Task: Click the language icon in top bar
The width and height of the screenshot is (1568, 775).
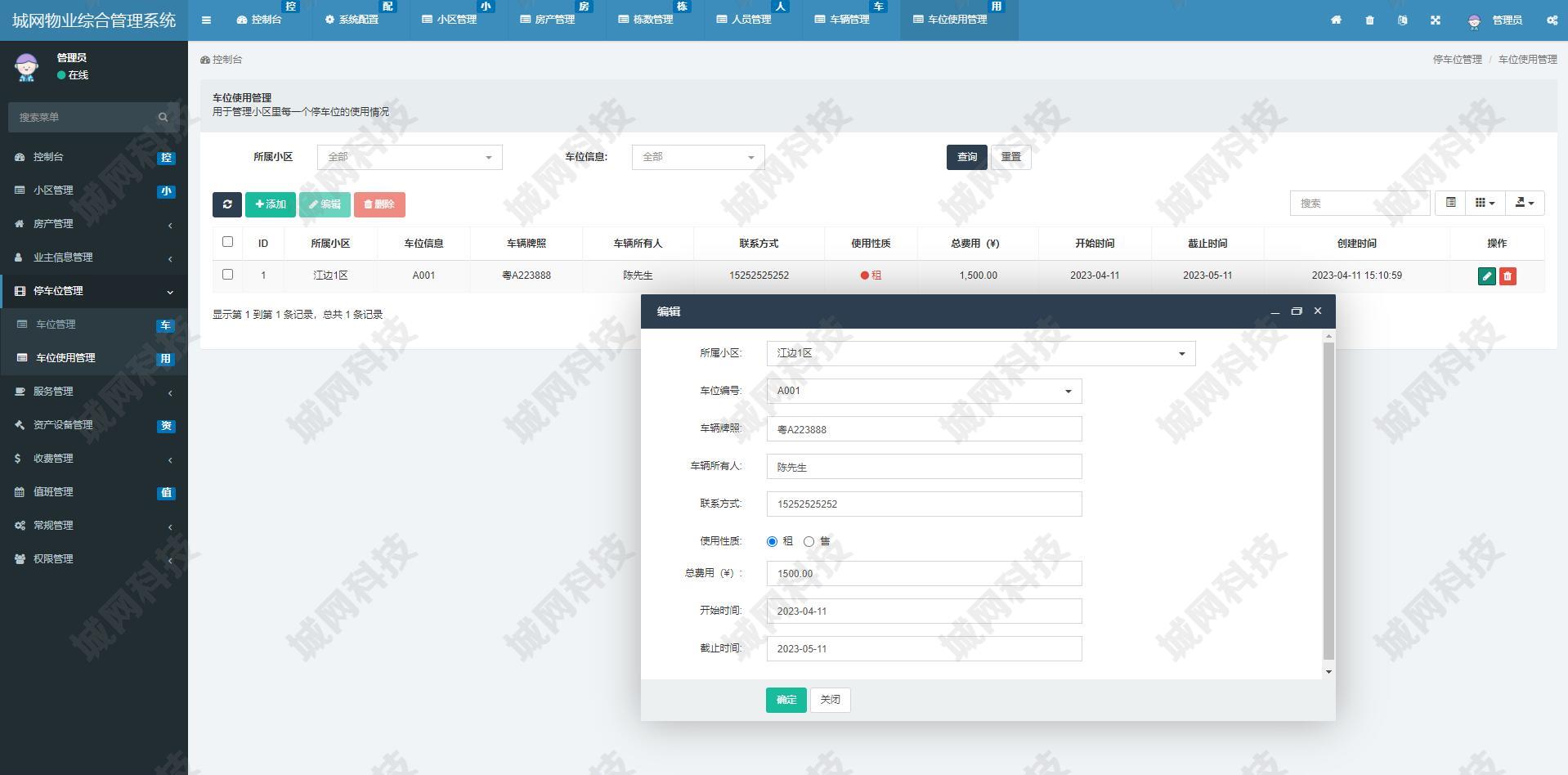Action: 1403,20
